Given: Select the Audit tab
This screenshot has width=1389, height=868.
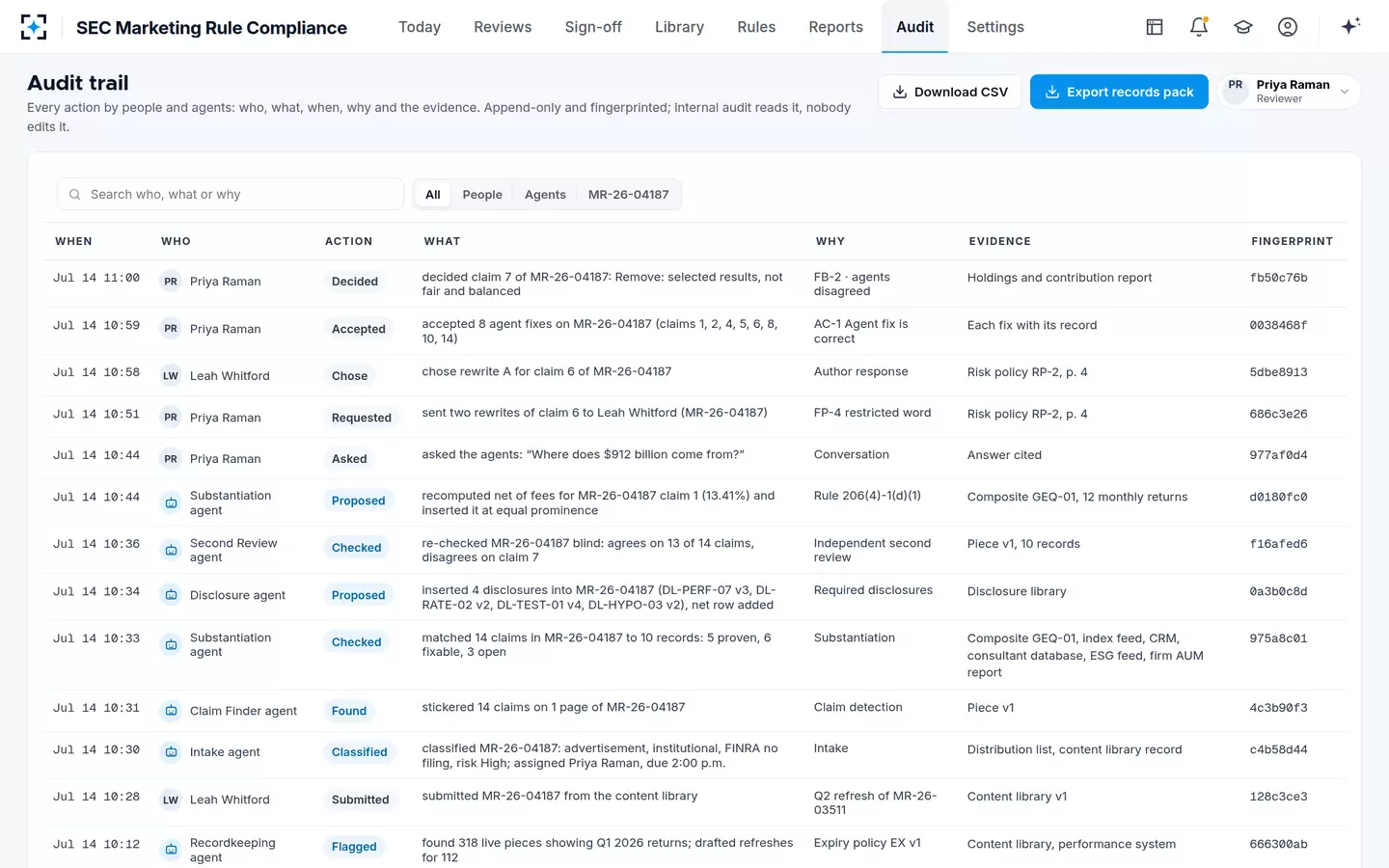Looking at the screenshot, I should click(x=914, y=27).
